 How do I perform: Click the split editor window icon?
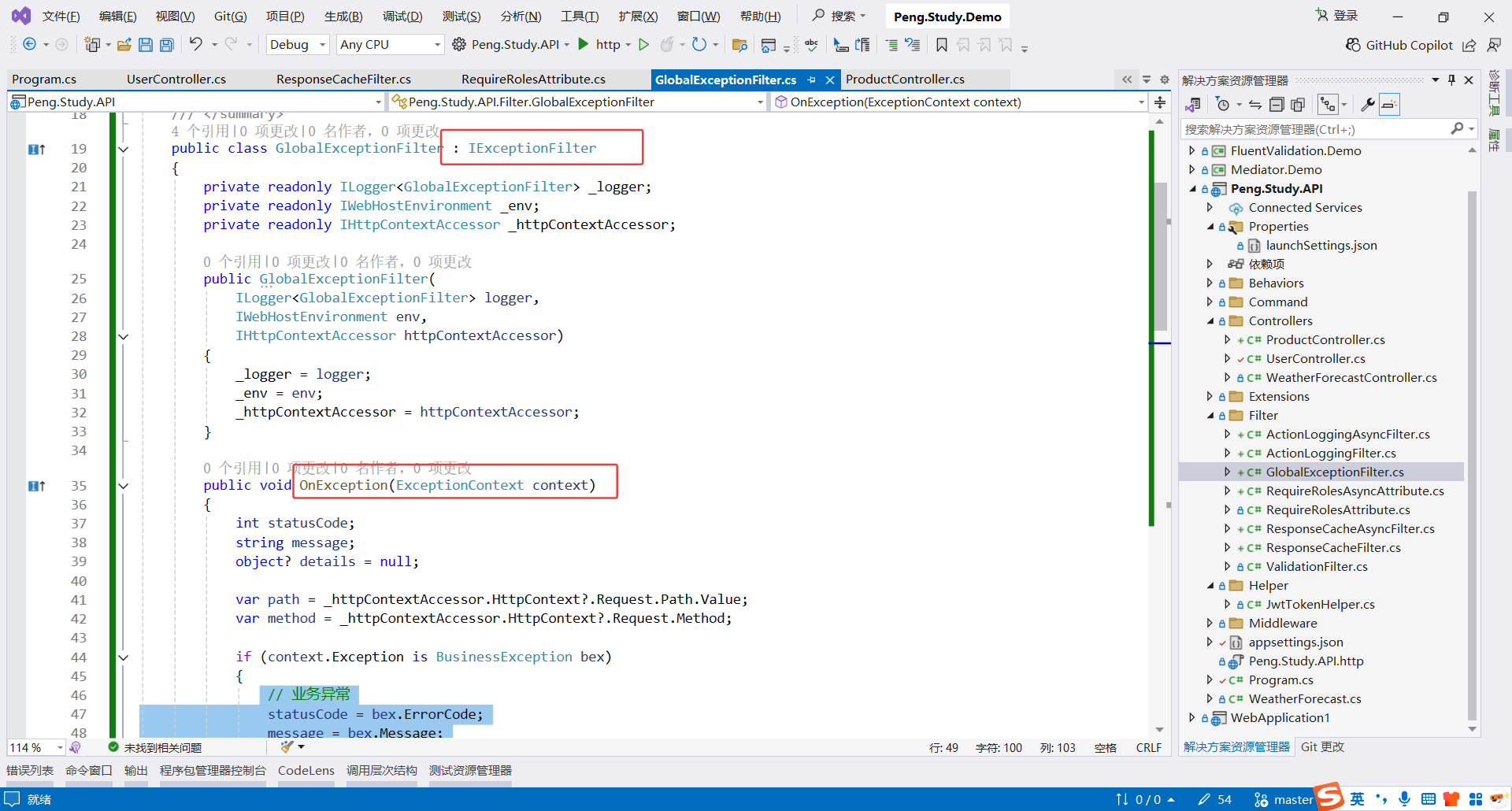(x=1160, y=102)
